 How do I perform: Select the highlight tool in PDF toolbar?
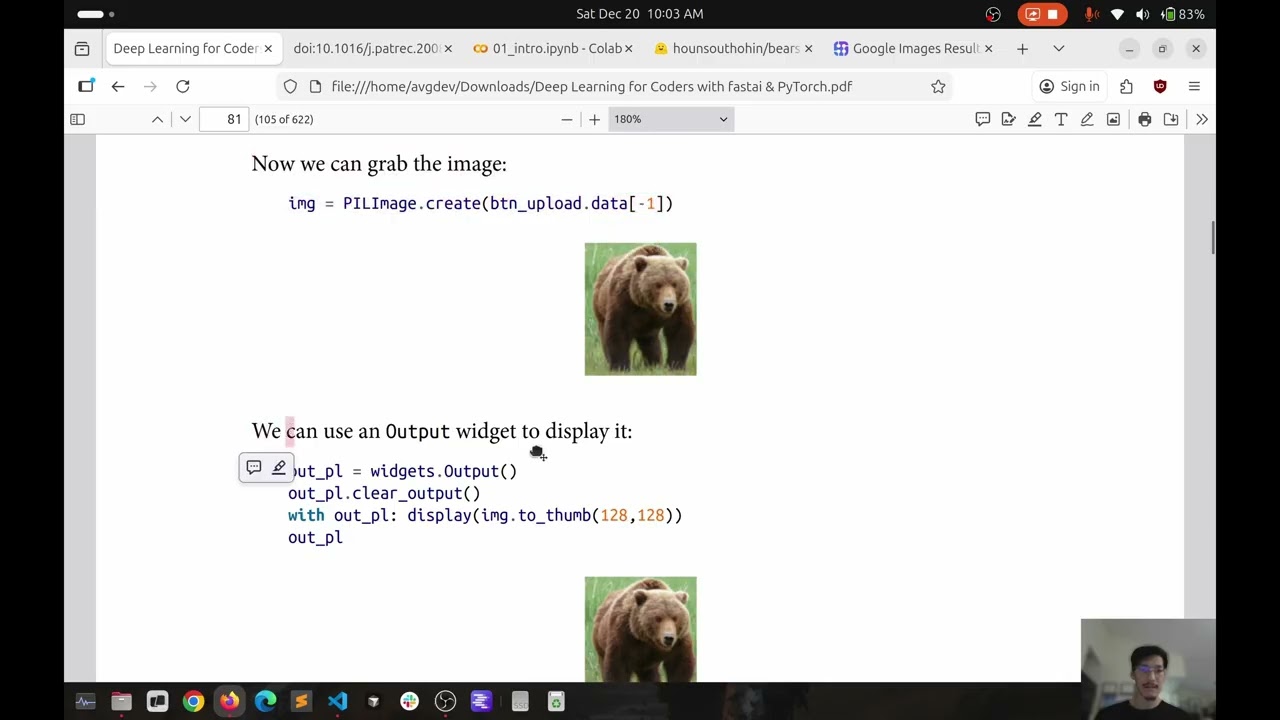click(x=1035, y=119)
